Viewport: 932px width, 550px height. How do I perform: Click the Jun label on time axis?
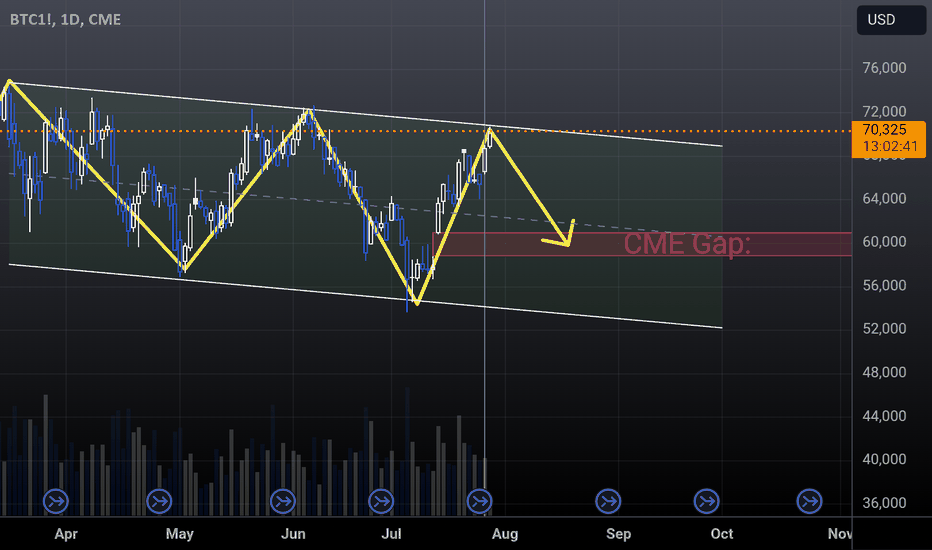(293, 534)
